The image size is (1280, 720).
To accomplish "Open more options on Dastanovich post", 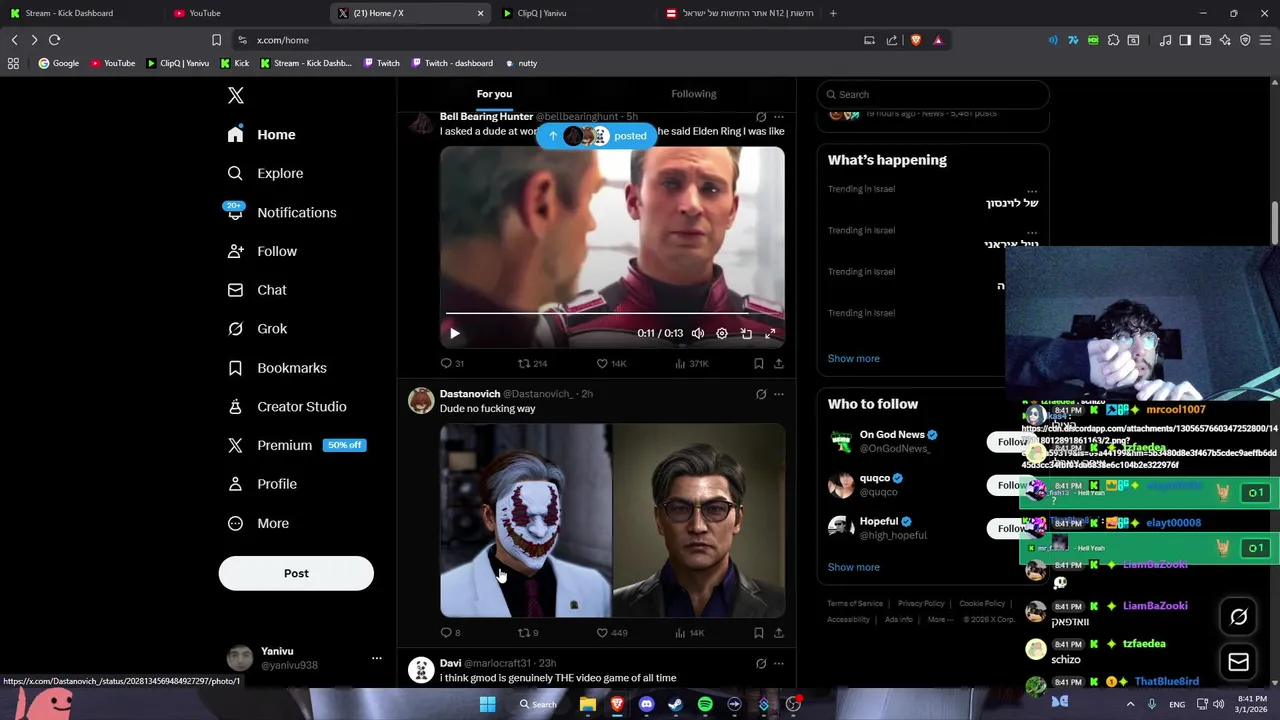I will [779, 394].
